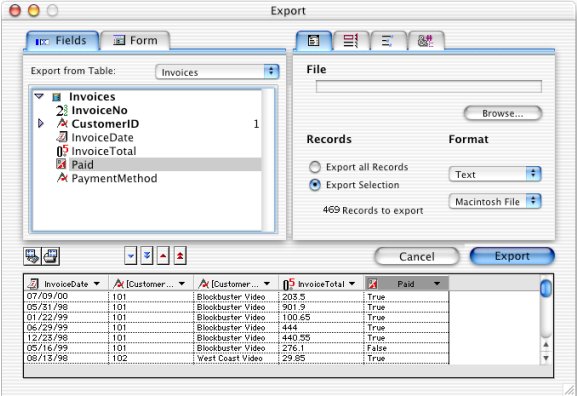Open the third options tab with indented lines icon
Viewport: 577px width, 396px height.
388,40
